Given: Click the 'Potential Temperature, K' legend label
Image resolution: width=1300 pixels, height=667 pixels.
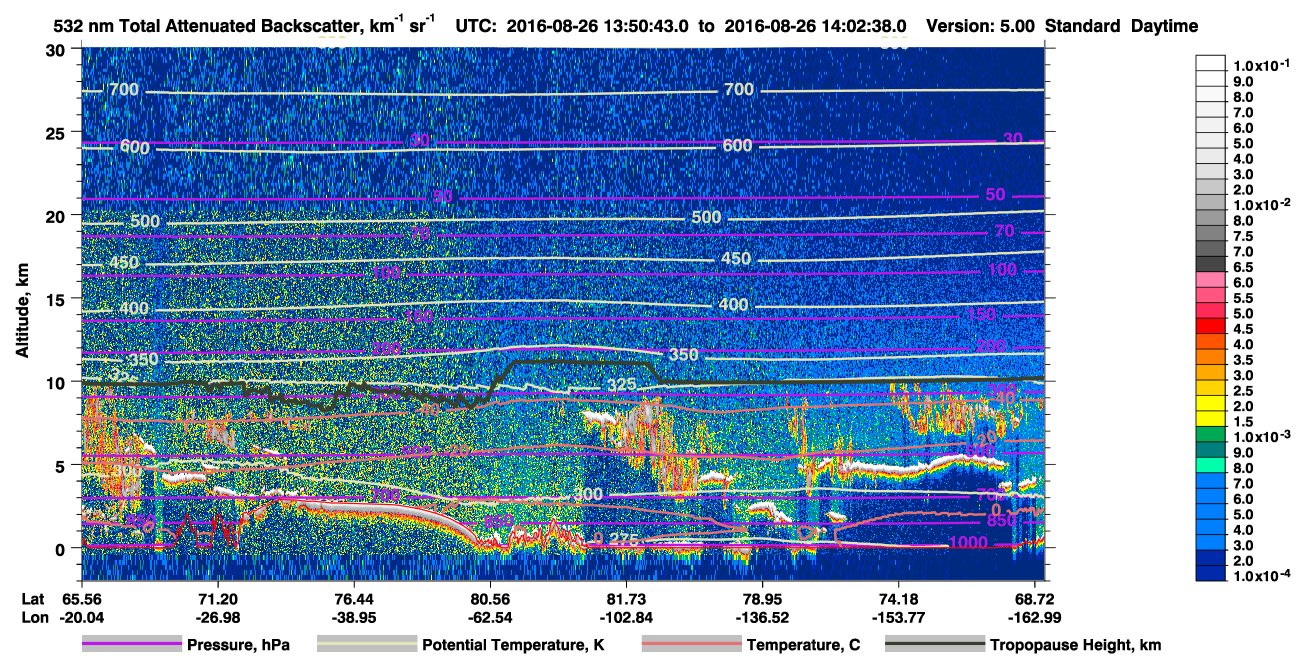Looking at the screenshot, I should pyautogui.click(x=514, y=645).
